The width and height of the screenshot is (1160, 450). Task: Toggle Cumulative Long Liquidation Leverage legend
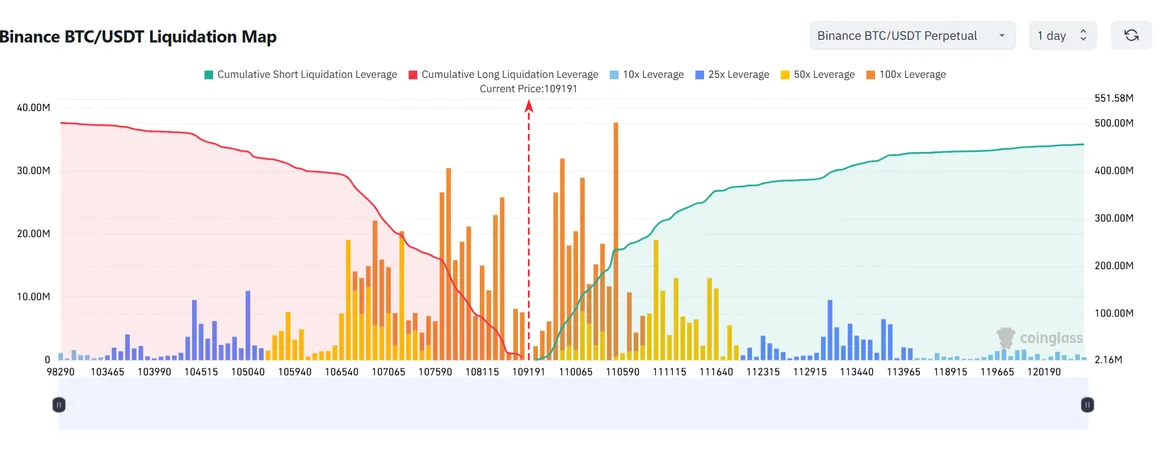[x=503, y=75]
